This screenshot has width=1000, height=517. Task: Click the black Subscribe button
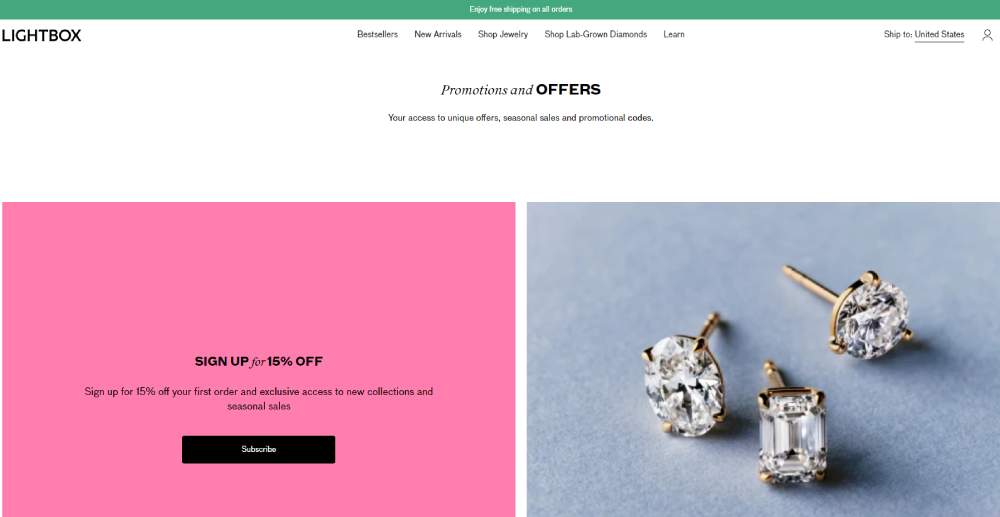258,449
